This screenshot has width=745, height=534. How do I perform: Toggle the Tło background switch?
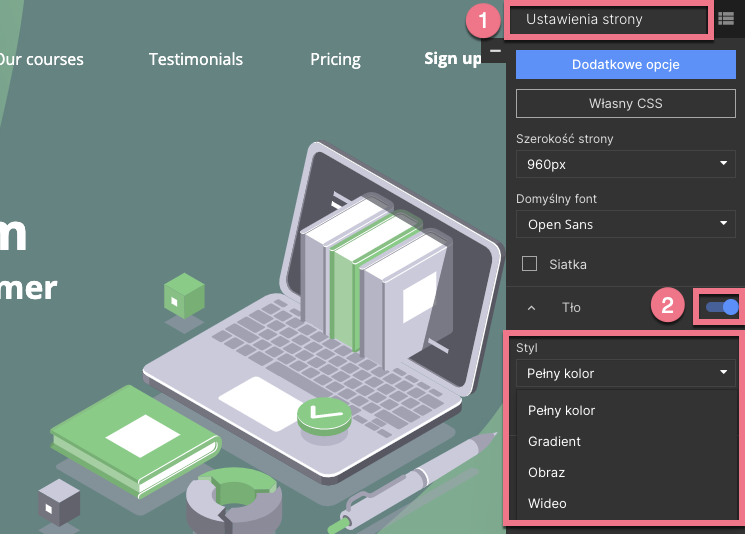[x=721, y=307]
